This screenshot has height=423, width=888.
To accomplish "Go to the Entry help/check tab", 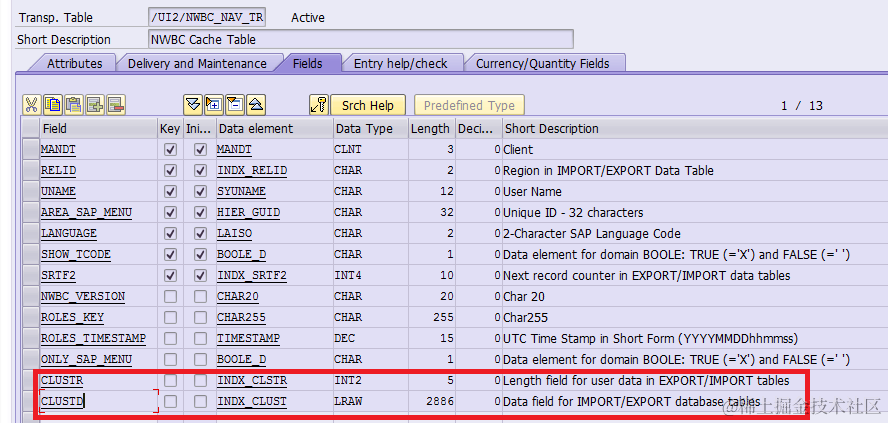I will coord(400,63).
